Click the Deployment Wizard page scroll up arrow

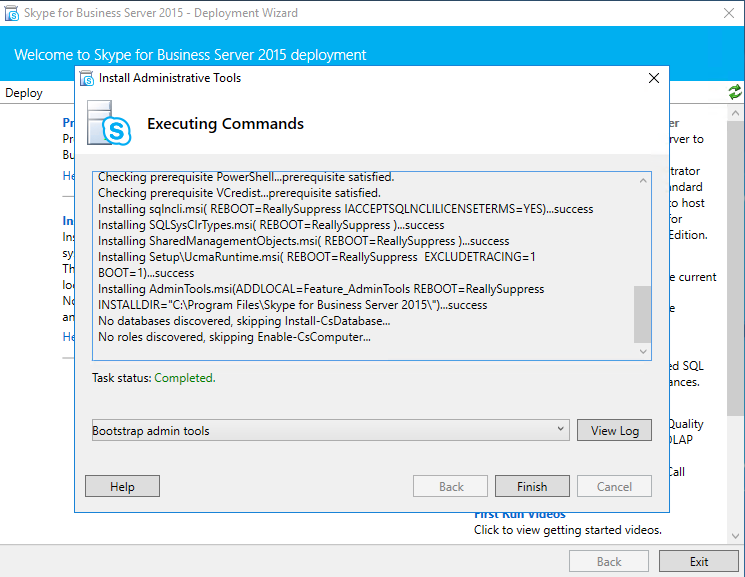(x=735, y=113)
